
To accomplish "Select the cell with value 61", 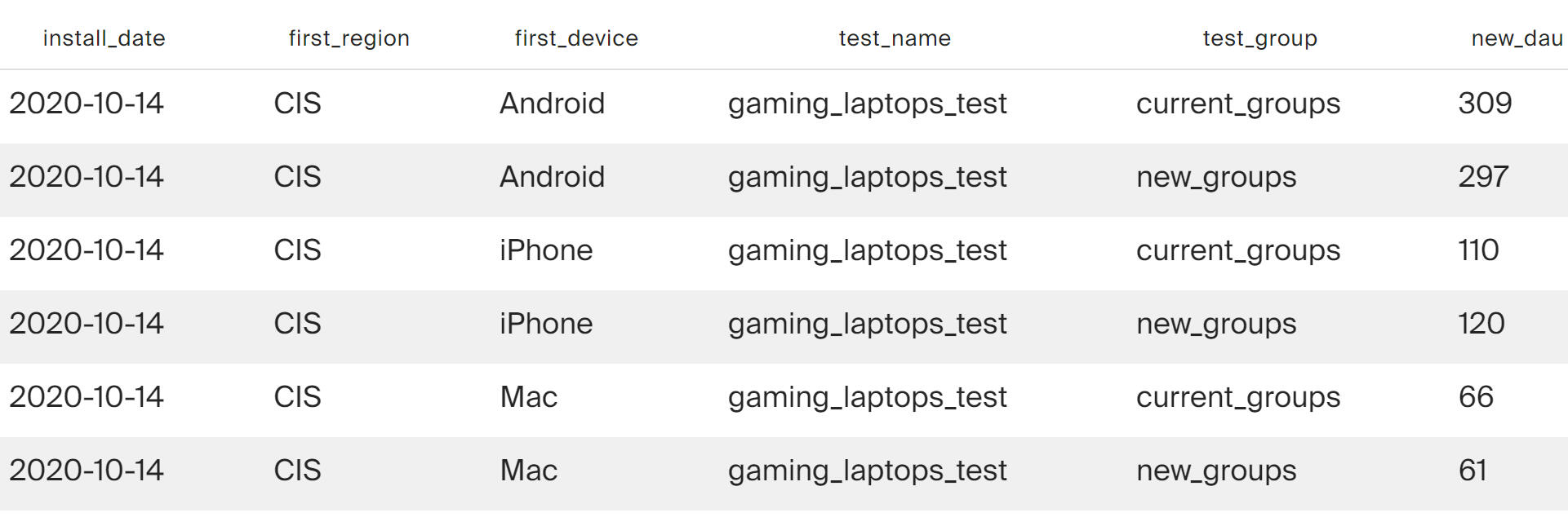I will coord(1472,471).
